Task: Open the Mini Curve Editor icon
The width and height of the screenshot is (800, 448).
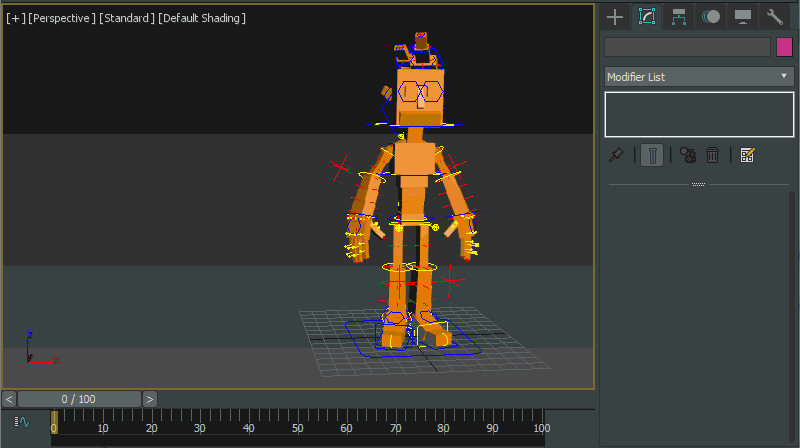Action: pyautogui.click(x=23, y=422)
